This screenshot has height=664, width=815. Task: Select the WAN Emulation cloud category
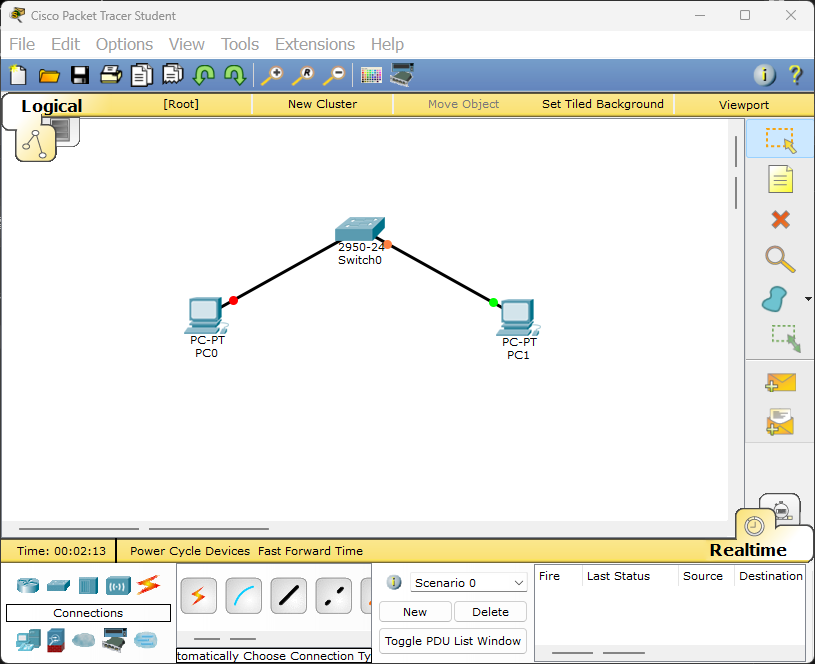point(83,640)
